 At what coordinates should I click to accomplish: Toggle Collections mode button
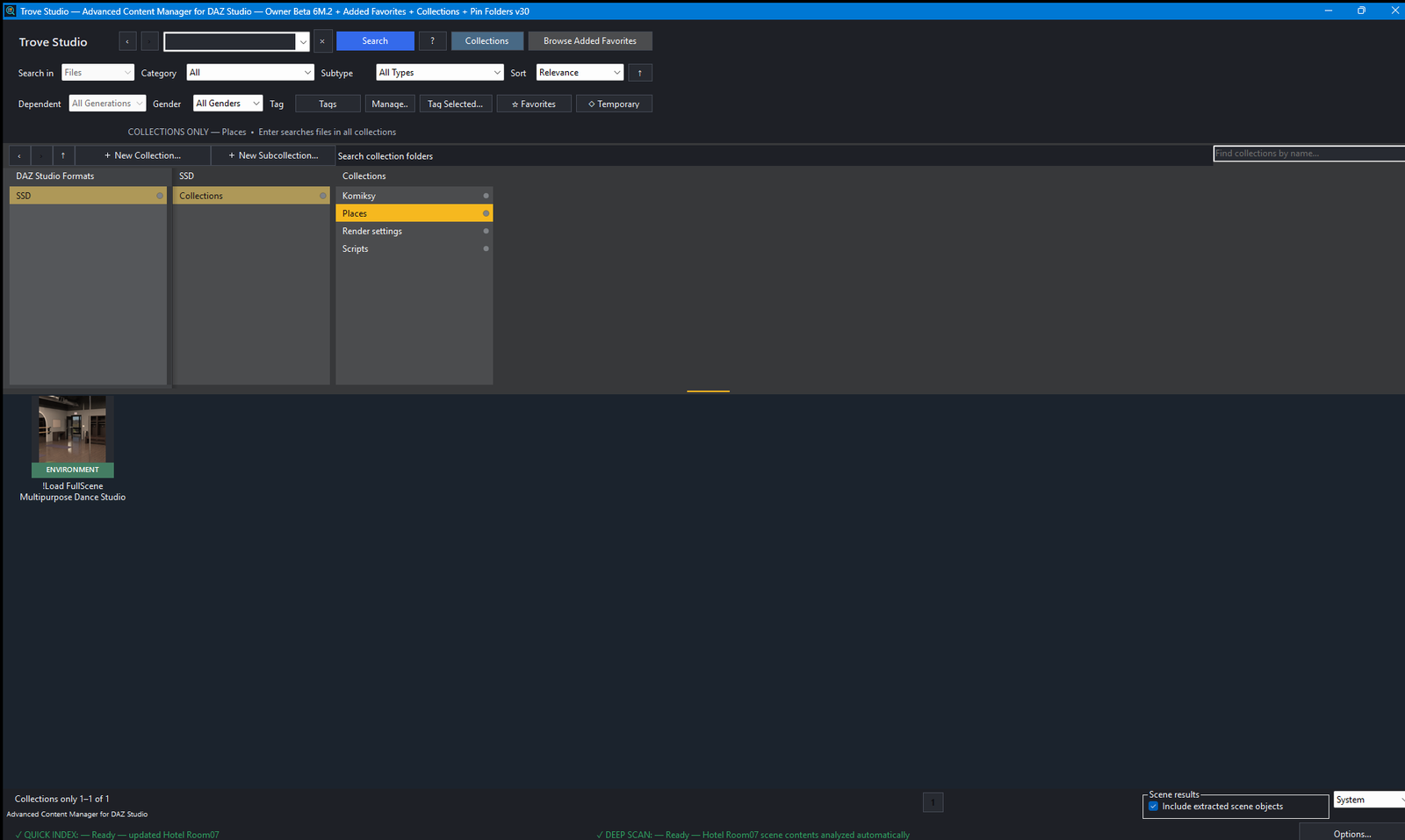pyautogui.click(x=486, y=41)
